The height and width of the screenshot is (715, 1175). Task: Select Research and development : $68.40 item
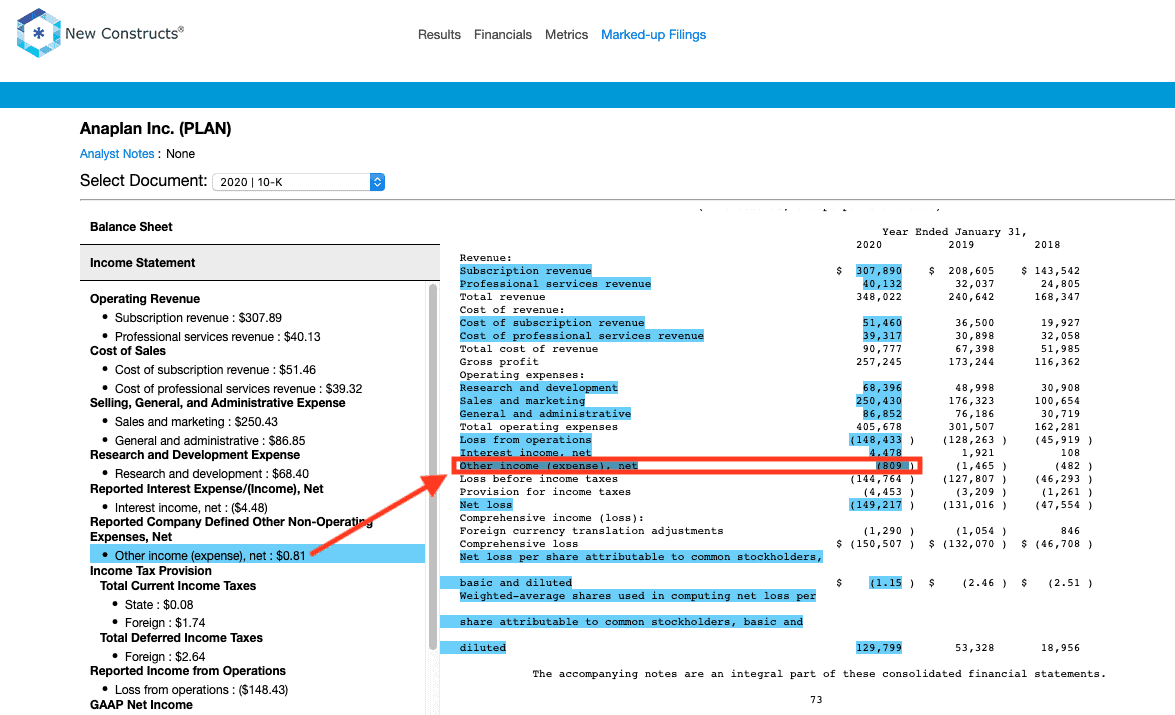[x=211, y=474]
